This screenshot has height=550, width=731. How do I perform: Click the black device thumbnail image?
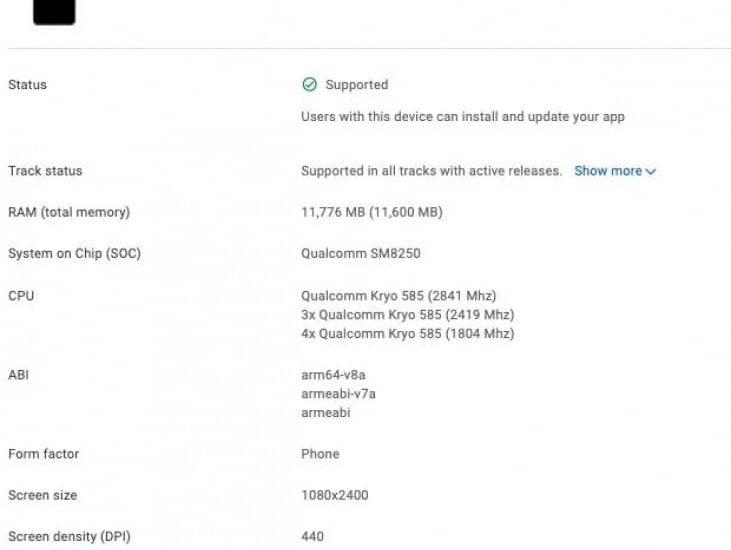[54, 10]
